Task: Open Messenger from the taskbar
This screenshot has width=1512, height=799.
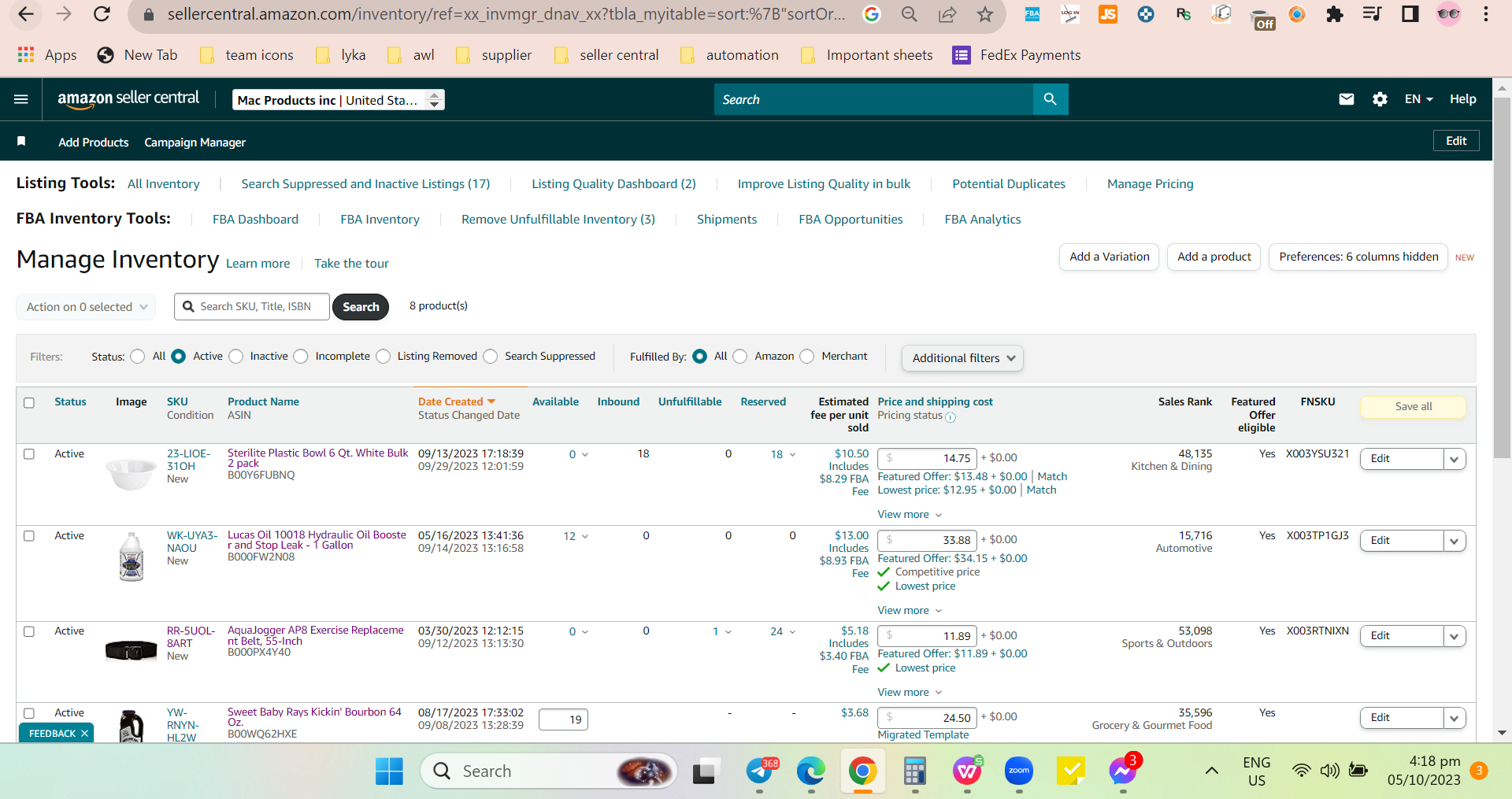Action: (x=1122, y=771)
